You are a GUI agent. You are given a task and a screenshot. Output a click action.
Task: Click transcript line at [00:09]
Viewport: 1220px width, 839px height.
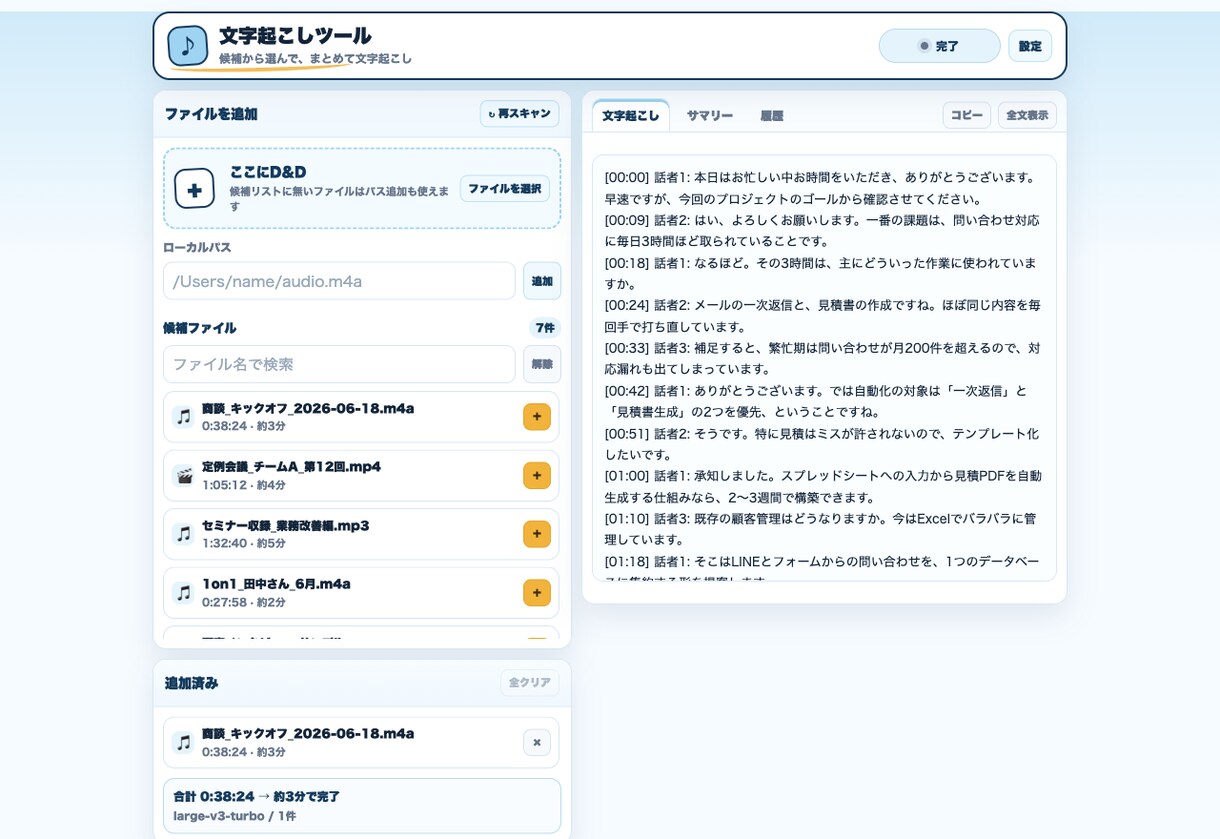pos(822,230)
